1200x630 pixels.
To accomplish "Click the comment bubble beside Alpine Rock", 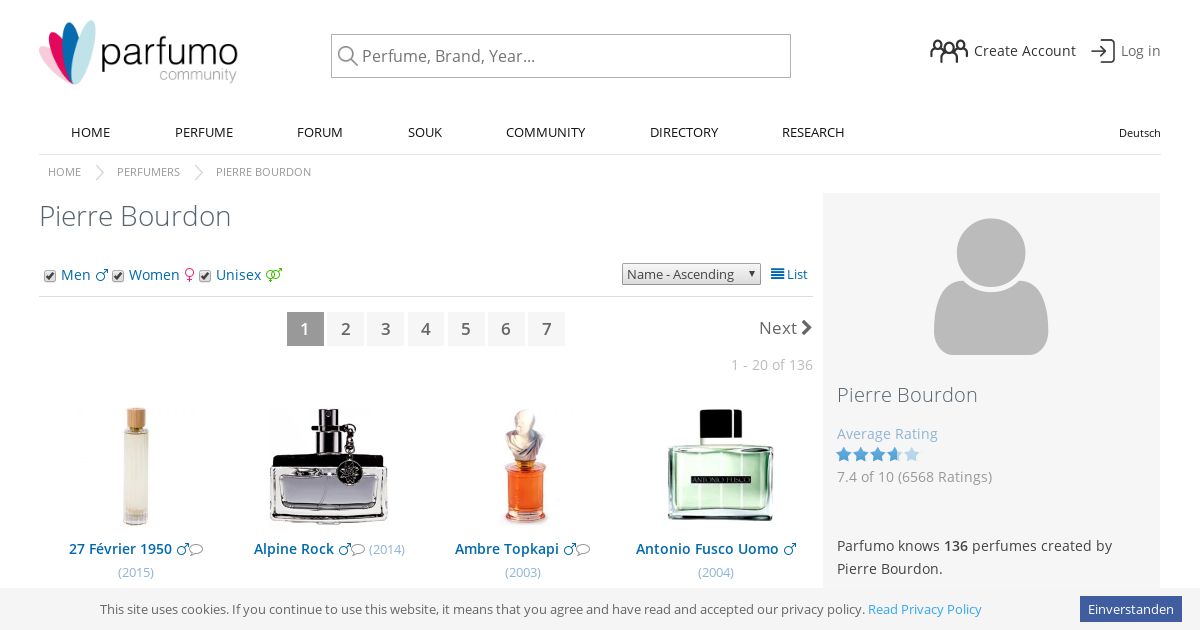I will coord(358,549).
